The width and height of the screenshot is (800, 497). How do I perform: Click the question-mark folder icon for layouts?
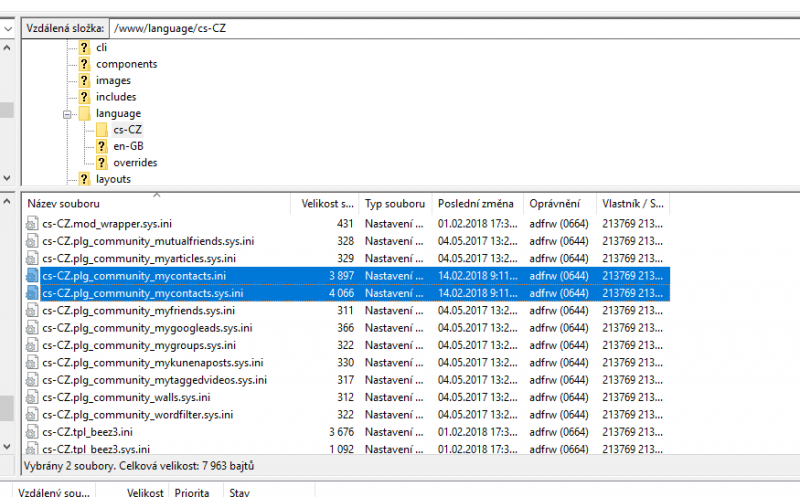point(84,179)
